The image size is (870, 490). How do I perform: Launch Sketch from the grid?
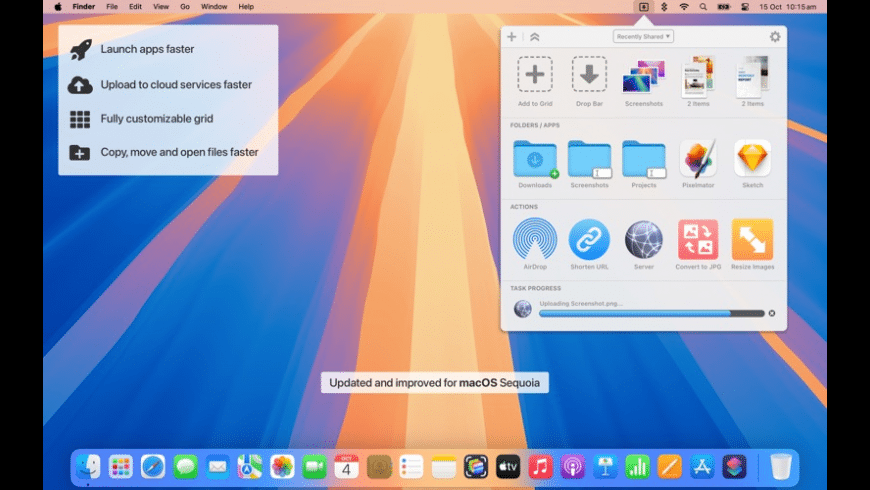[752, 158]
